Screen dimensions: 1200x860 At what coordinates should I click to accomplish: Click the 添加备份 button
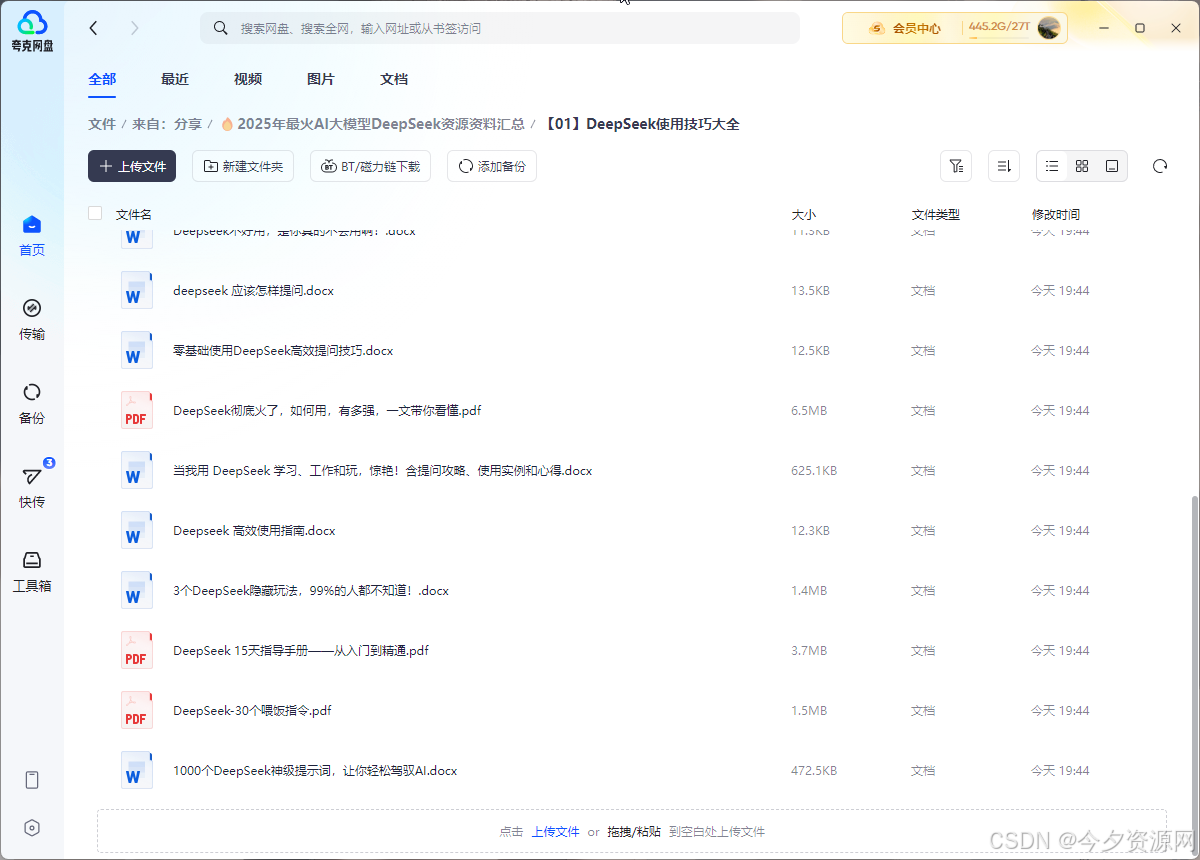pyautogui.click(x=492, y=166)
